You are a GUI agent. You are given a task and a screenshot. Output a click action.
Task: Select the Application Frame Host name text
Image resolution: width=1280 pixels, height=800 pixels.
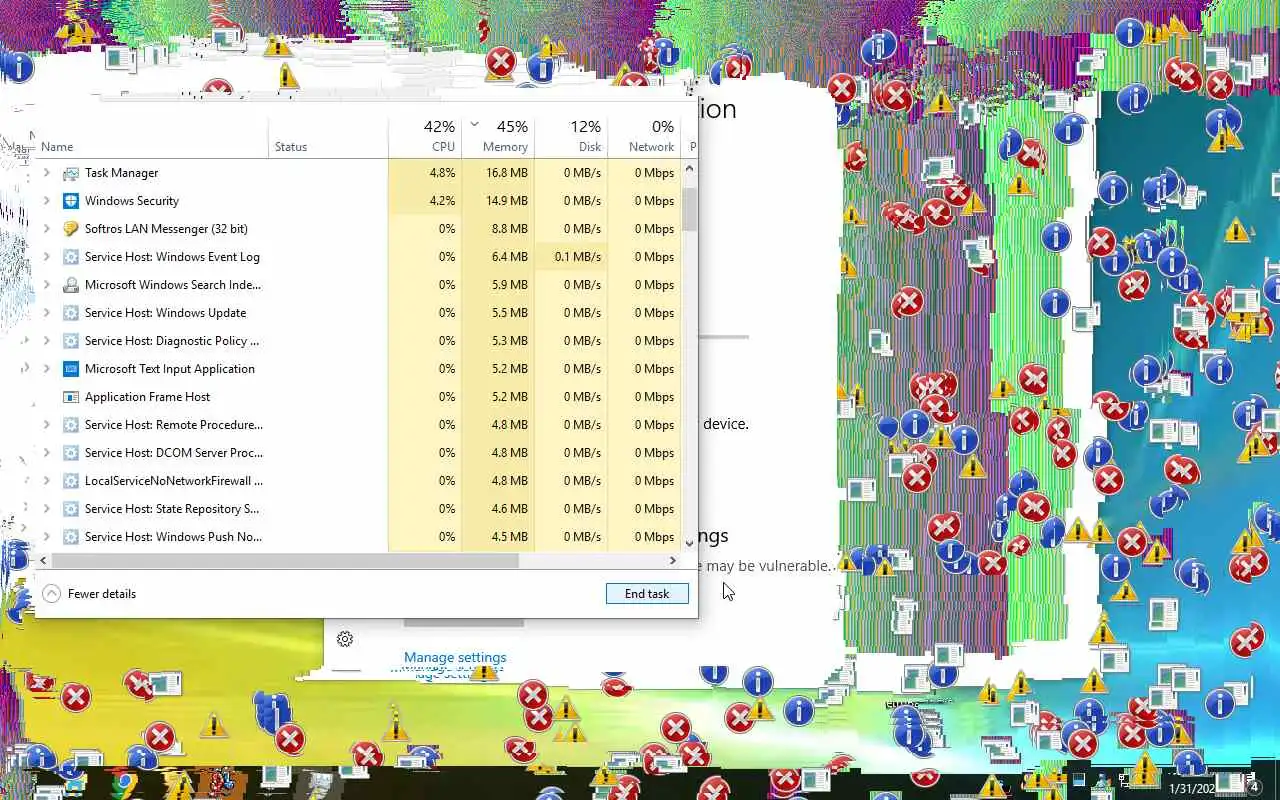point(148,397)
